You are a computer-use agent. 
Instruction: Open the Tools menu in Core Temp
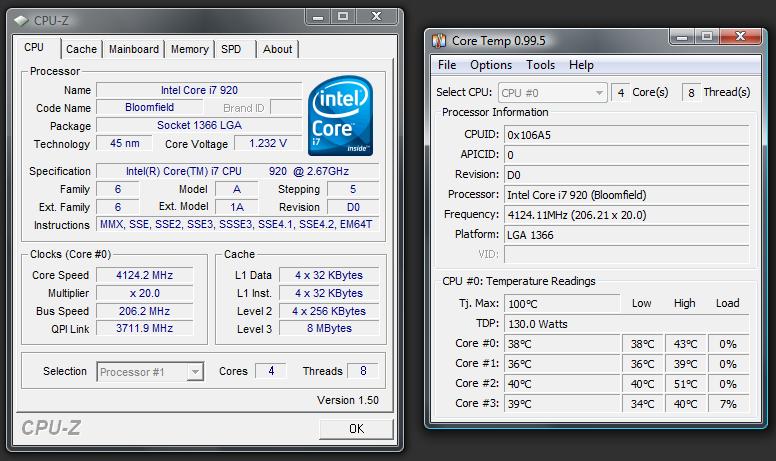[x=540, y=65]
